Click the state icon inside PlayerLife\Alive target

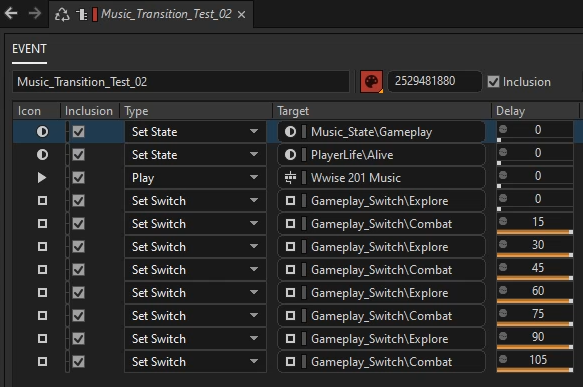[x=290, y=155]
